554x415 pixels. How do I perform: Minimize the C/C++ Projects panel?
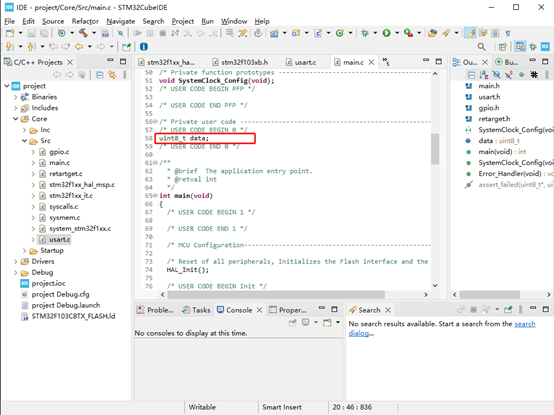pos(111,61)
